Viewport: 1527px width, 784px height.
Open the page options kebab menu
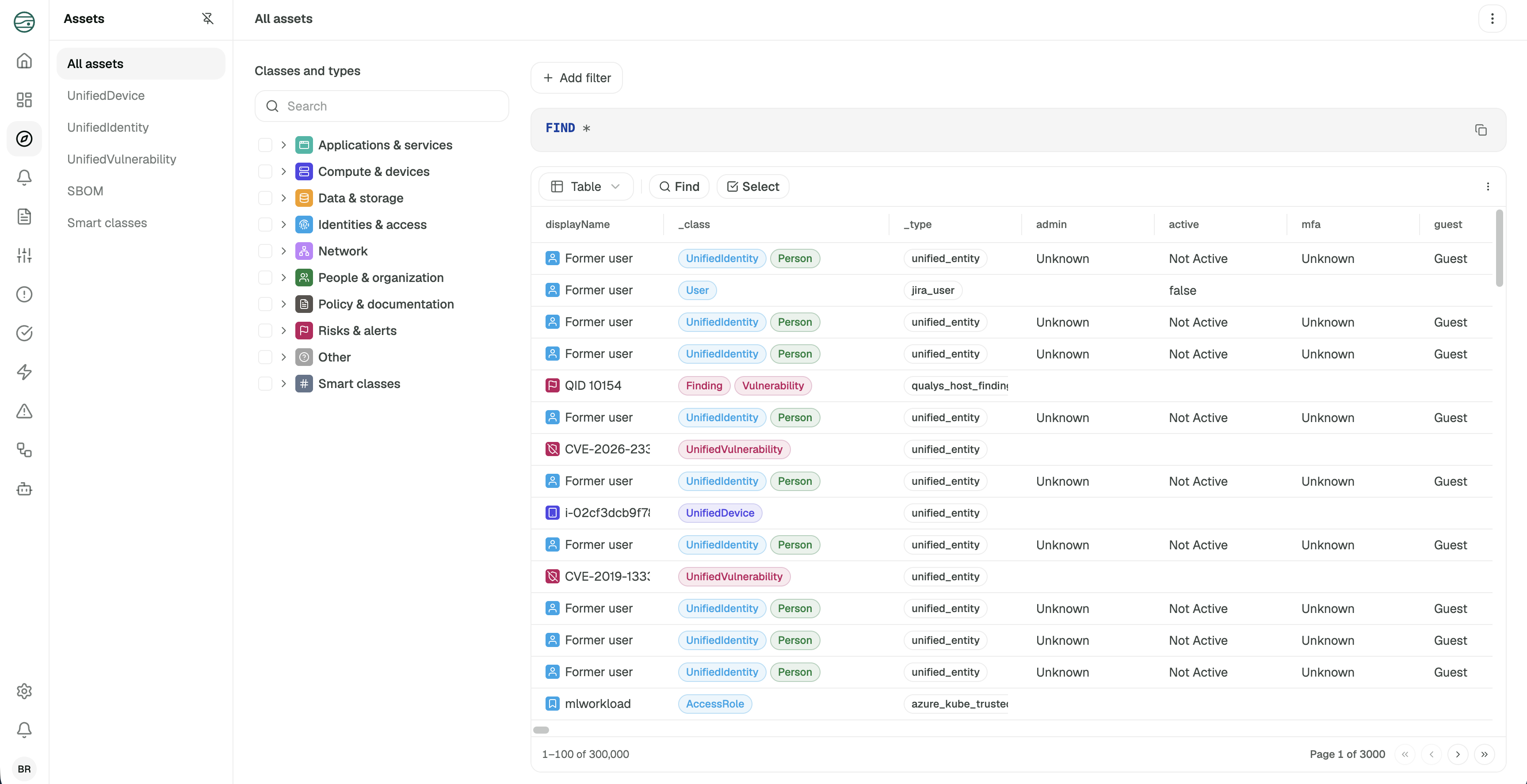click(x=1493, y=19)
